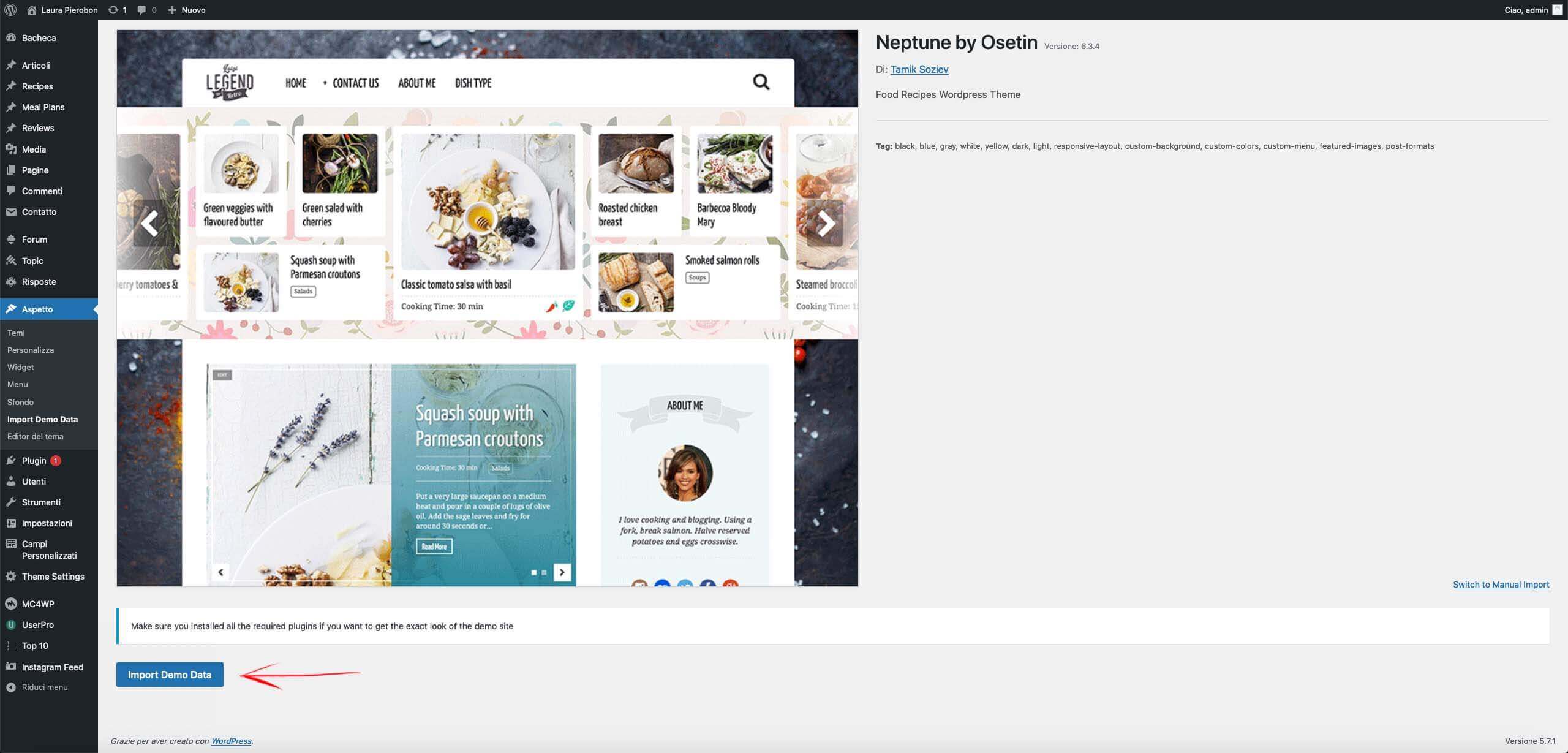The width and height of the screenshot is (1568, 753).
Task: Select the Aspetto menu item
Action: coord(37,309)
